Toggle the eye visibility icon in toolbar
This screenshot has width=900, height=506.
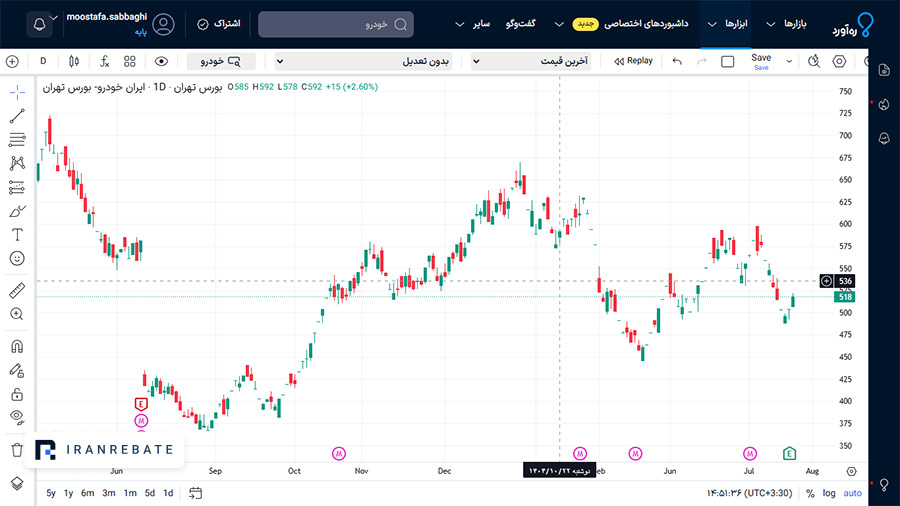pos(161,61)
